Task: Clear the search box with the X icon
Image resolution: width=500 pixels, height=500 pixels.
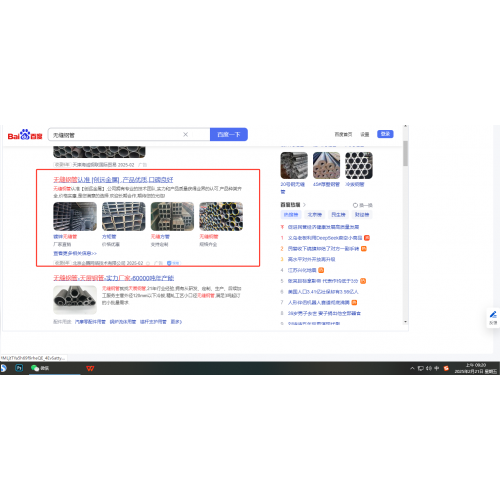Action: (x=186, y=134)
